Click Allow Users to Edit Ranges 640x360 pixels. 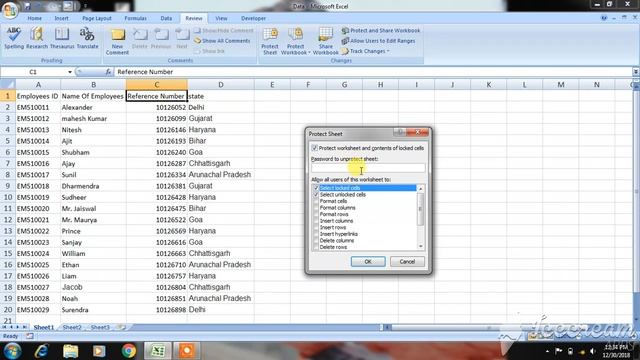coord(378,41)
